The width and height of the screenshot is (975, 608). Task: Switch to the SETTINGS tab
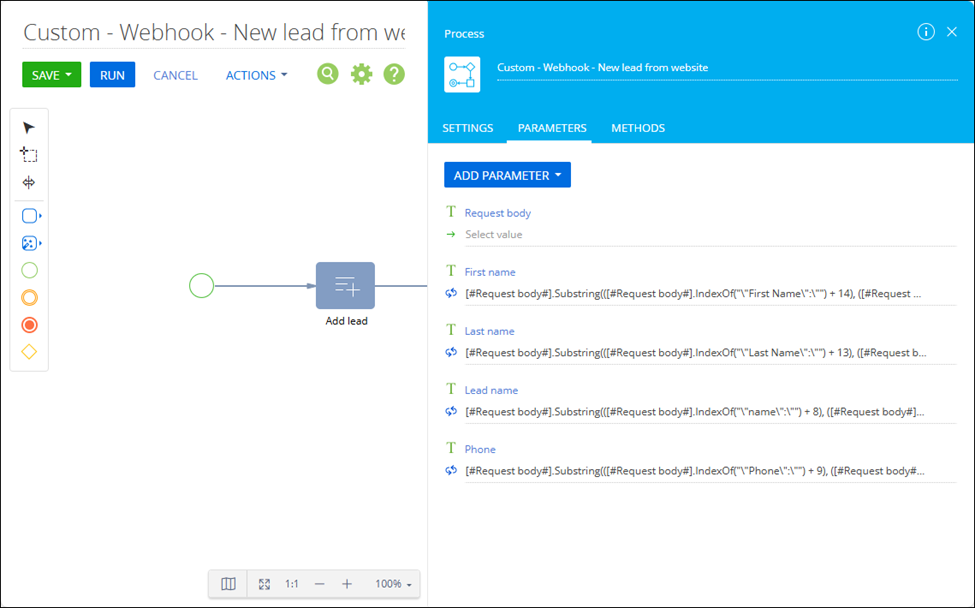(468, 128)
